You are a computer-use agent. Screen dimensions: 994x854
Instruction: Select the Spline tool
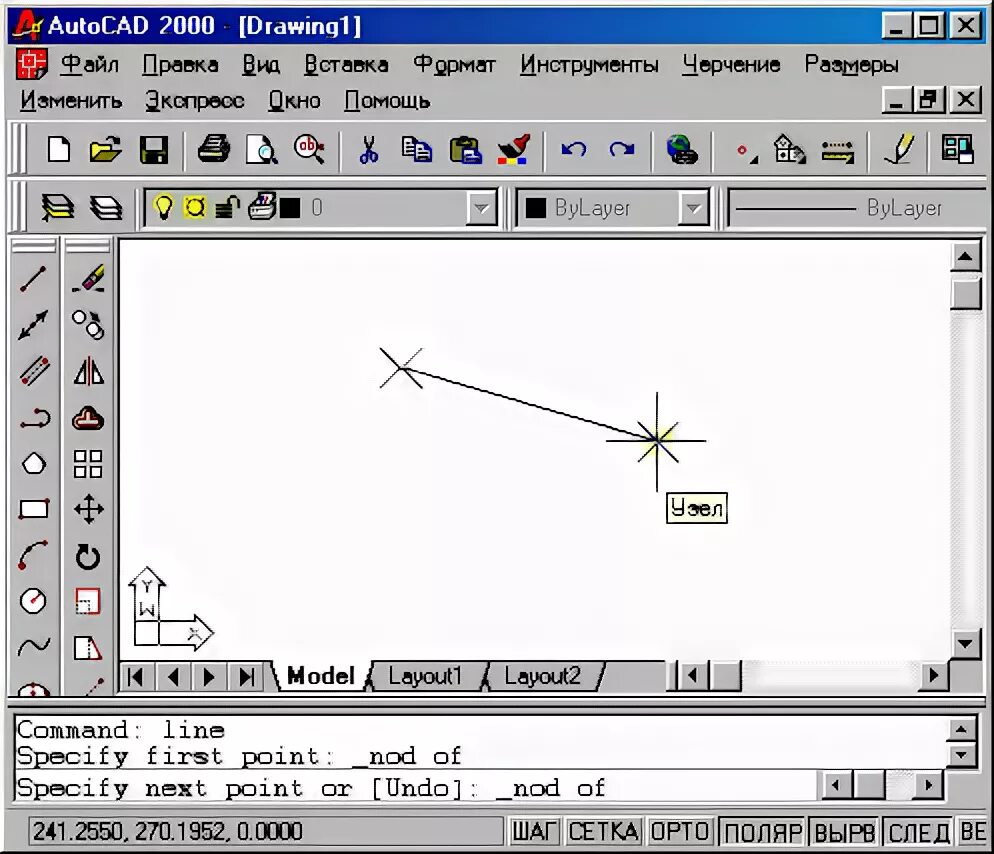tap(34, 647)
